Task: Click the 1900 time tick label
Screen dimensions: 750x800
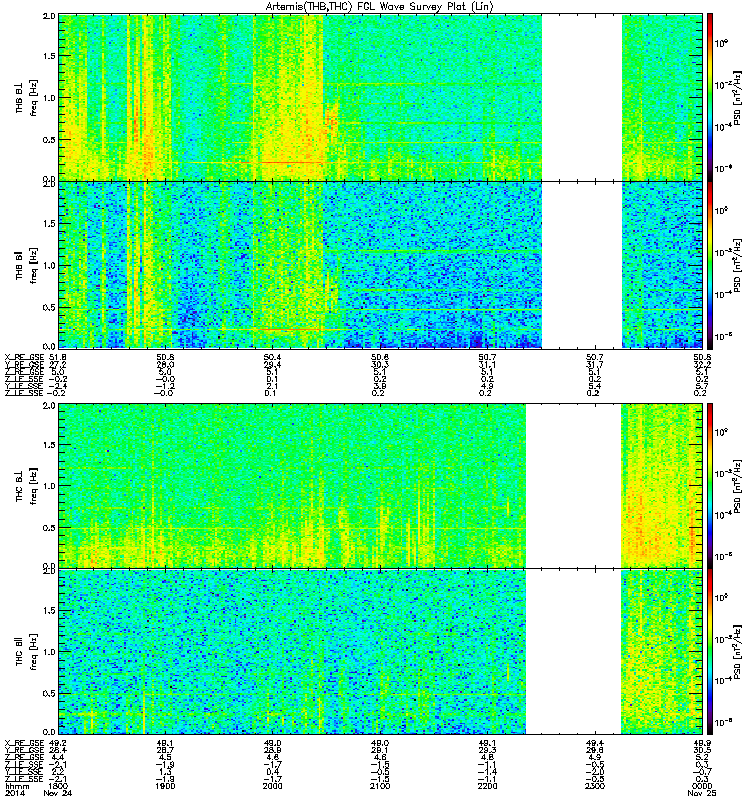Action: pyautogui.click(x=165, y=786)
